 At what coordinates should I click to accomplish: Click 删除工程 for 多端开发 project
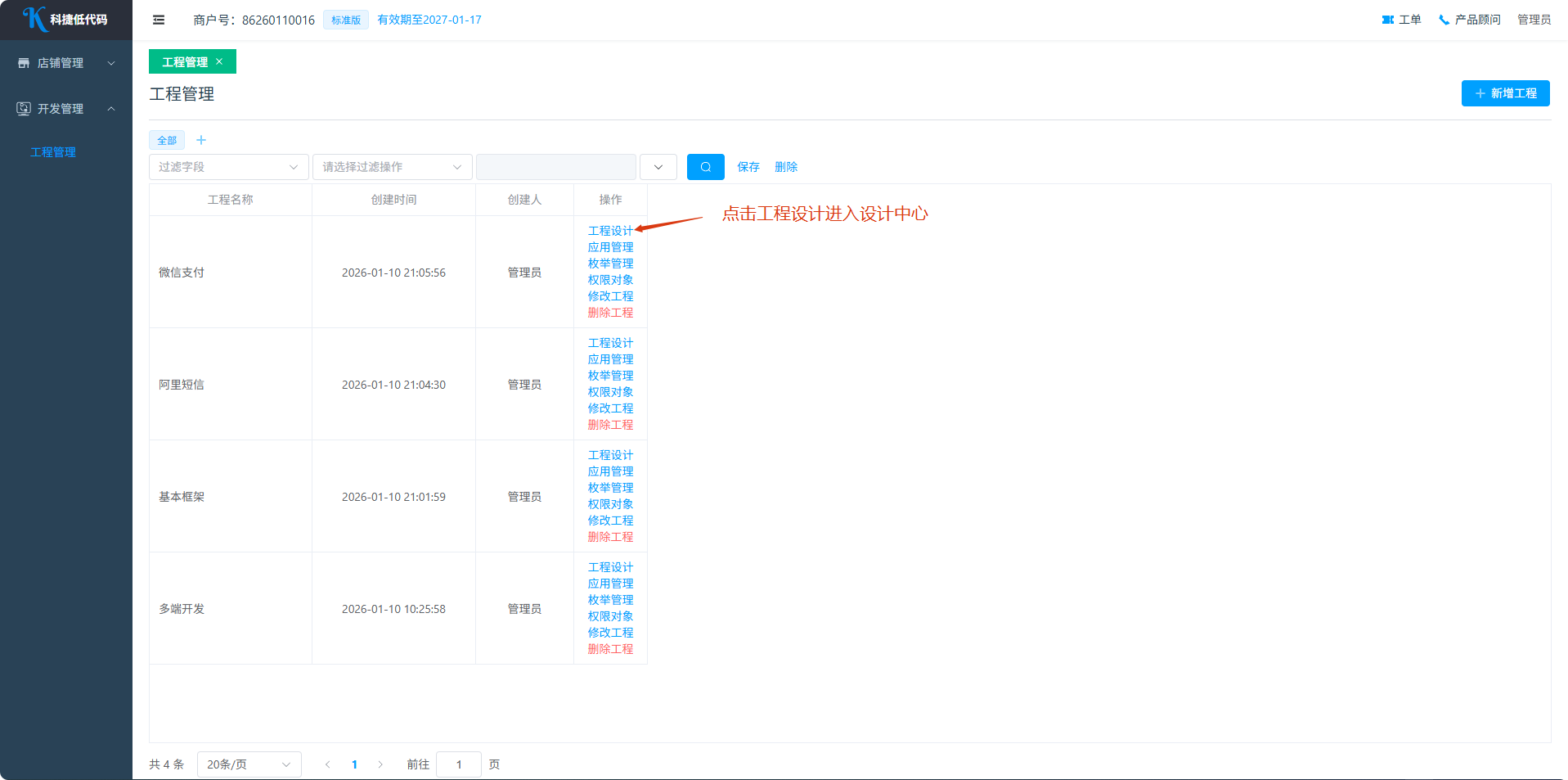click(610, 649)
